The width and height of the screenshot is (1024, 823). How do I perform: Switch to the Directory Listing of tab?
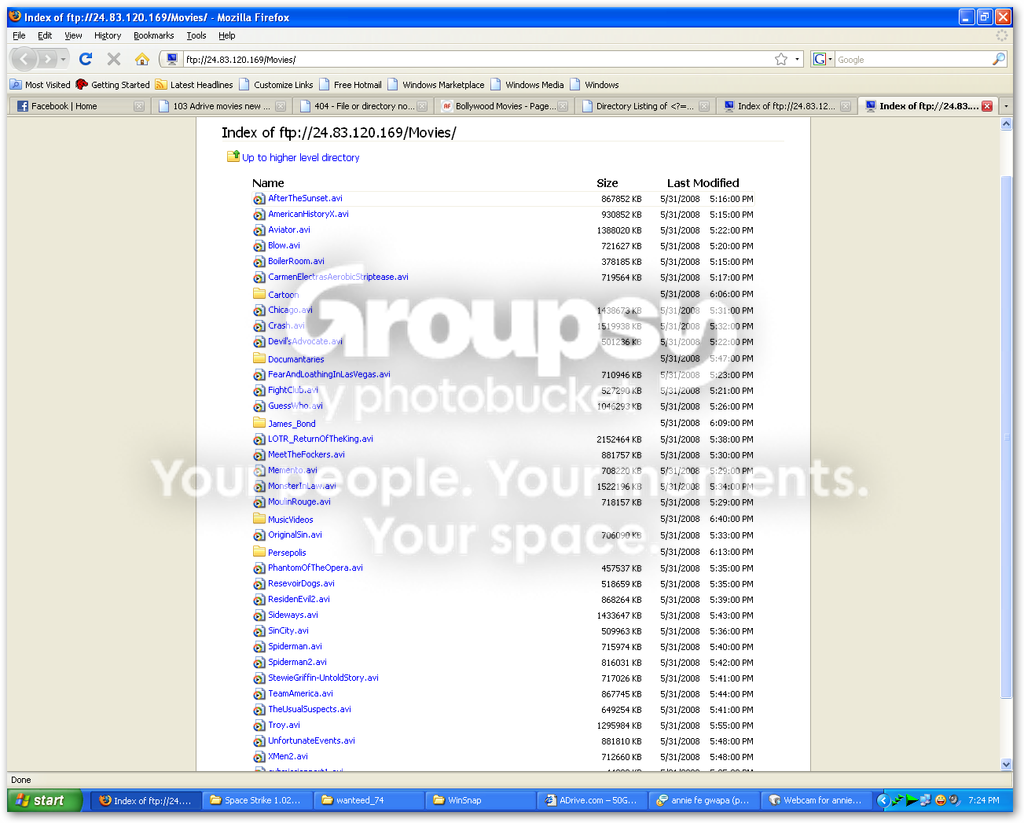pyautogui.click(x=645, y=106)
